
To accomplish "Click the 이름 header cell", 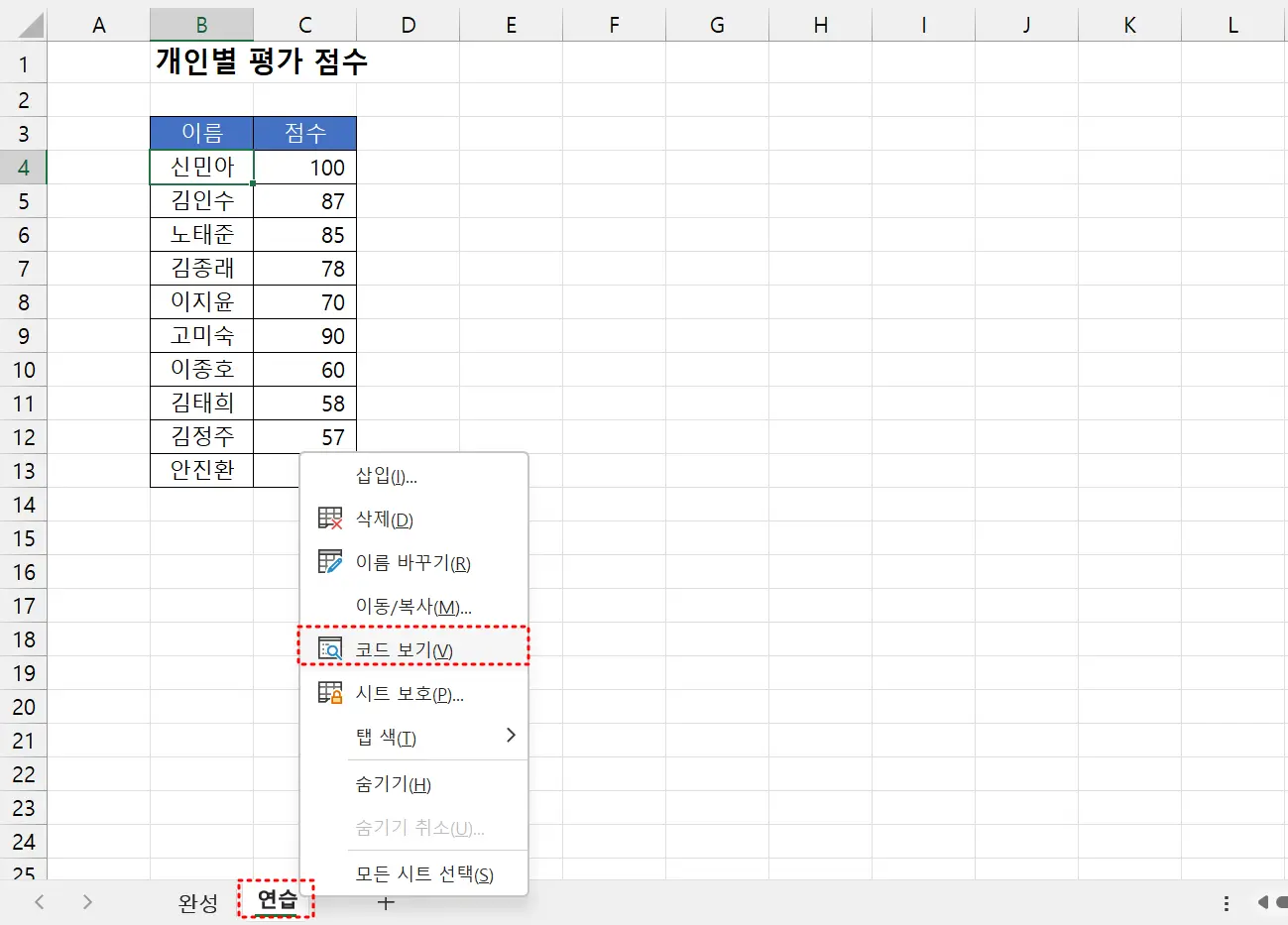I will 202,134.
